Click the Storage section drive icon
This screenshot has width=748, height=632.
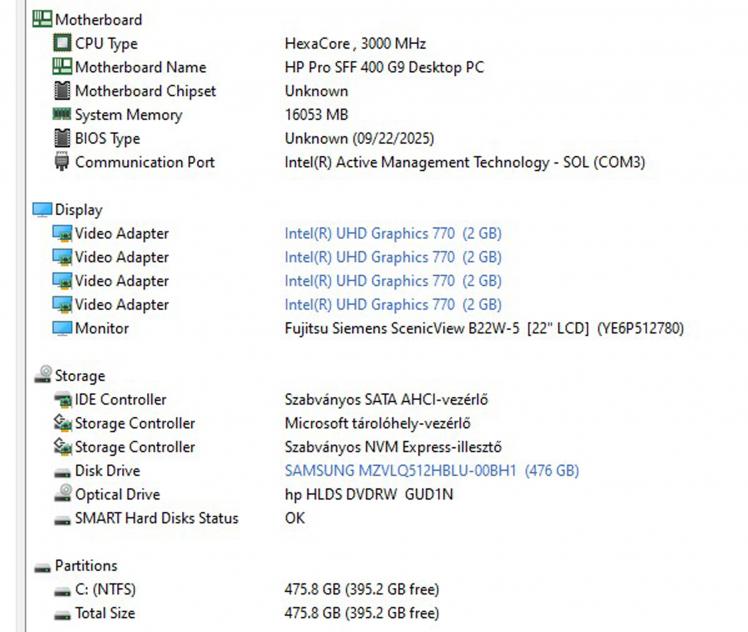(x=43, y=376)
